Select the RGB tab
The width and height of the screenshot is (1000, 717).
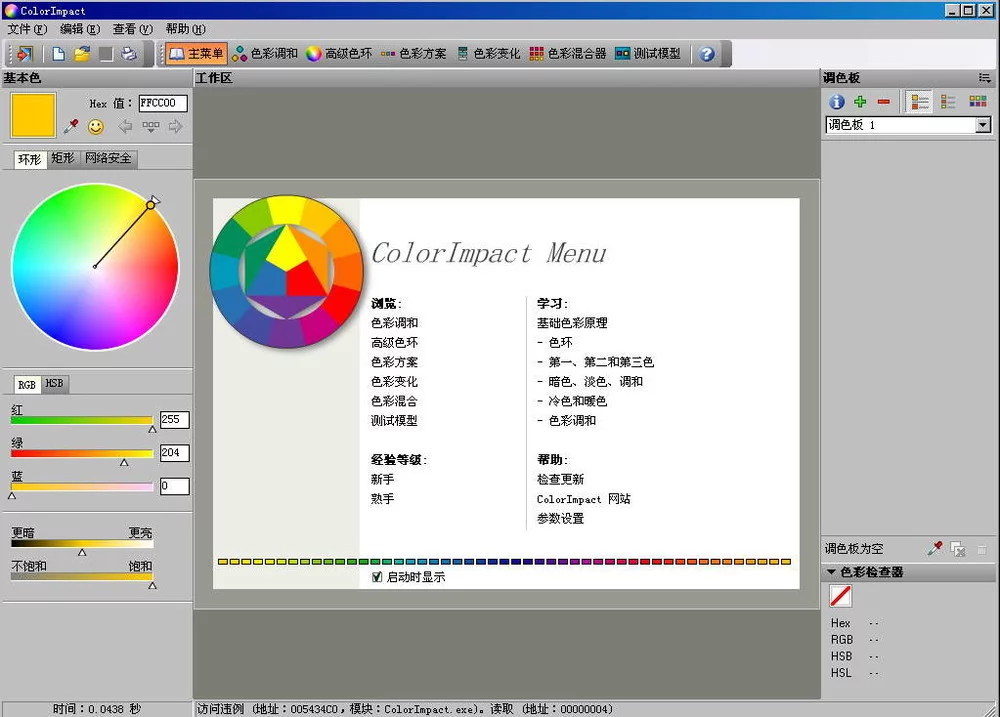pos(27,385)
